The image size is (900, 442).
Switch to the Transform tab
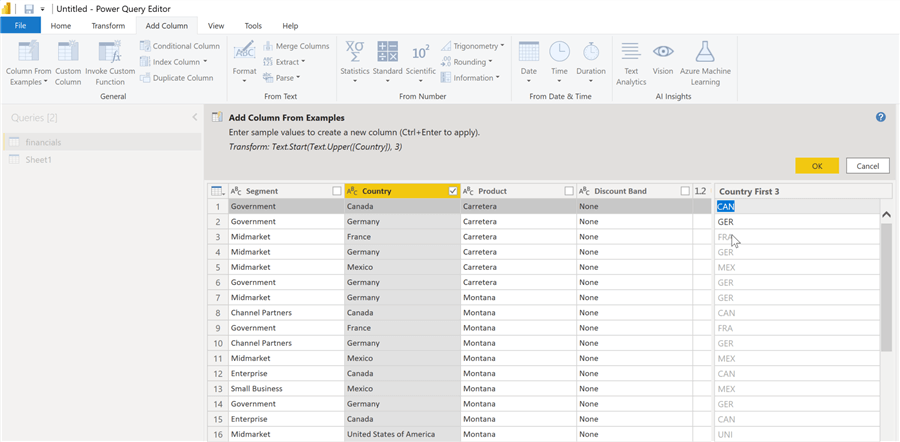(x=108, y=25)
